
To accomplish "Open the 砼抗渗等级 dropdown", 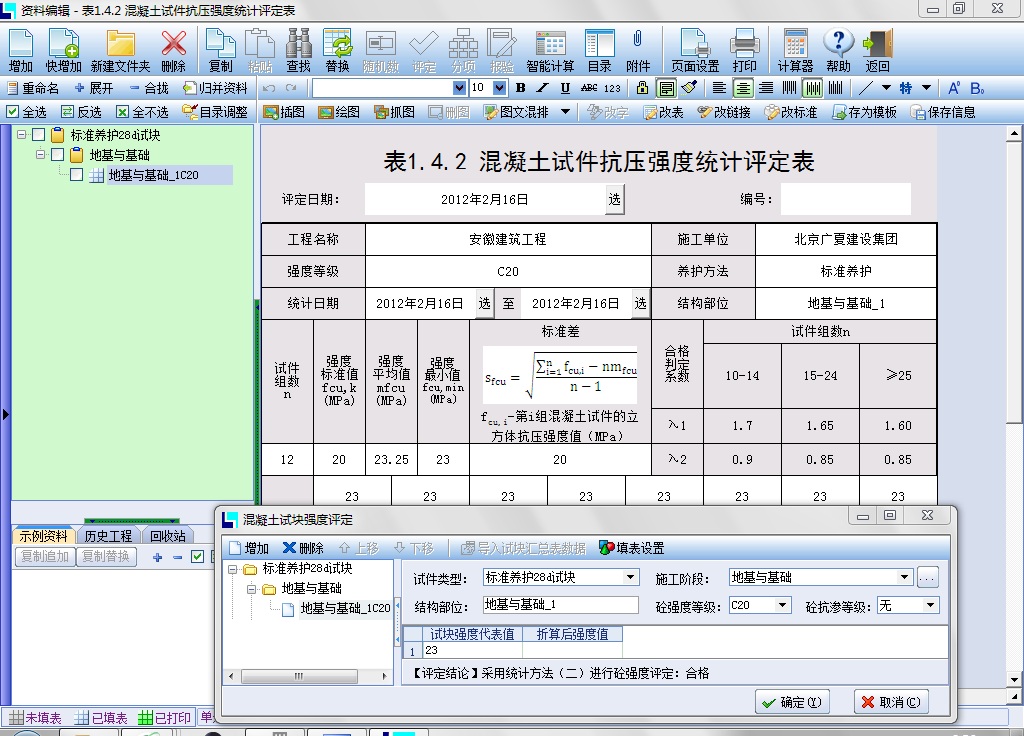I will 931,605.
